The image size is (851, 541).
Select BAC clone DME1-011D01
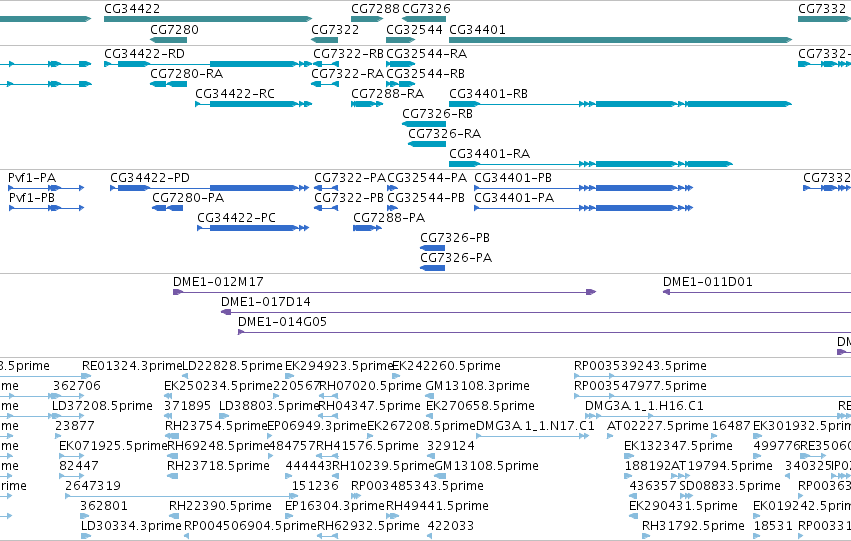[708, 282]
